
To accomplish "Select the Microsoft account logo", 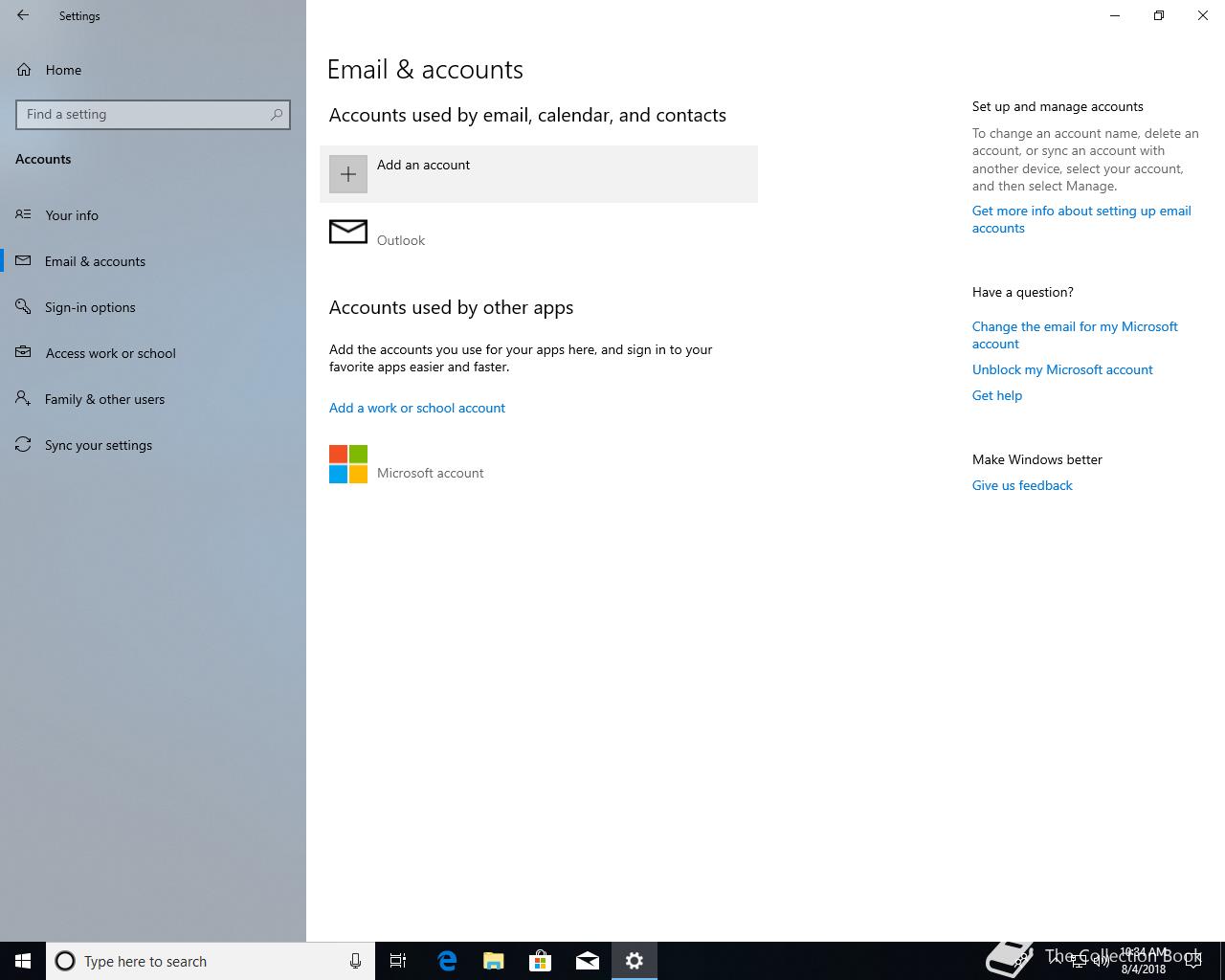I will click(348, 464).
